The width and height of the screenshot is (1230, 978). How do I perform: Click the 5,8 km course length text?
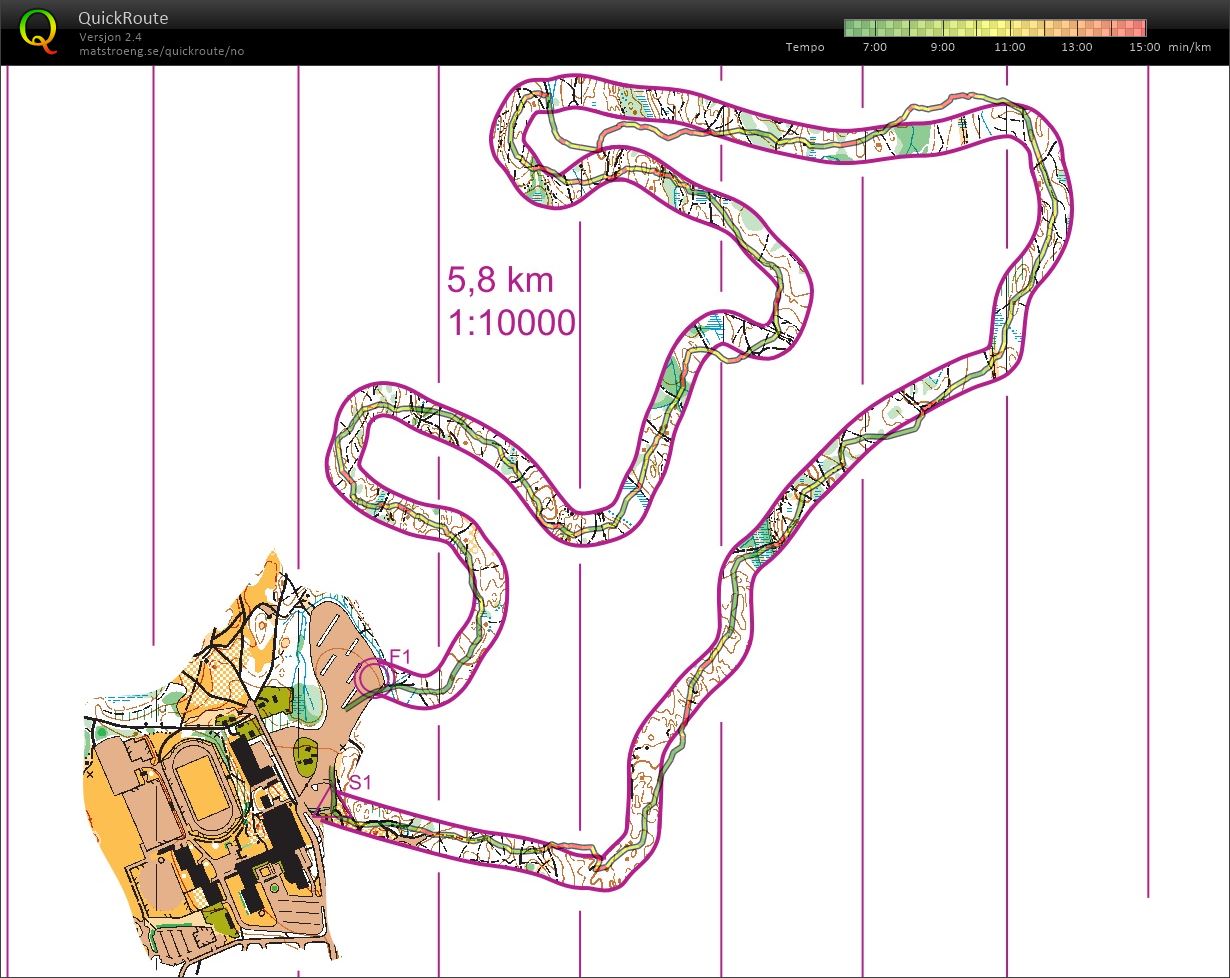pos(500,280)
